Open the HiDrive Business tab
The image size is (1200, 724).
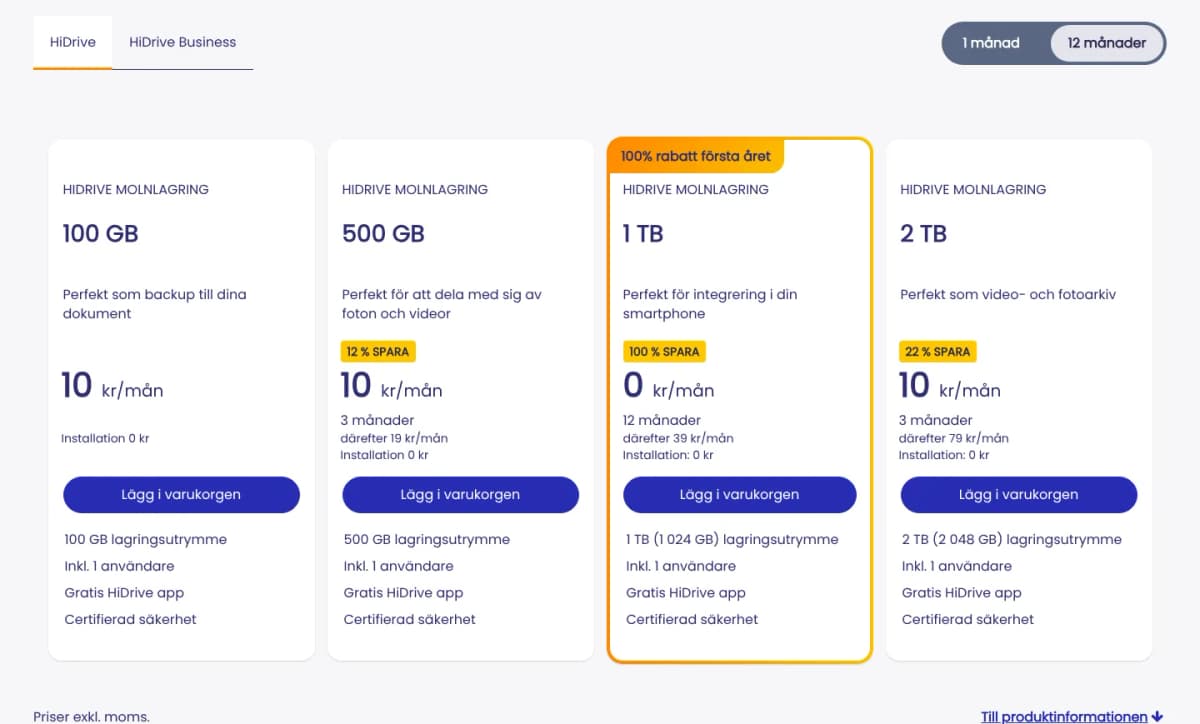[182, 42]
